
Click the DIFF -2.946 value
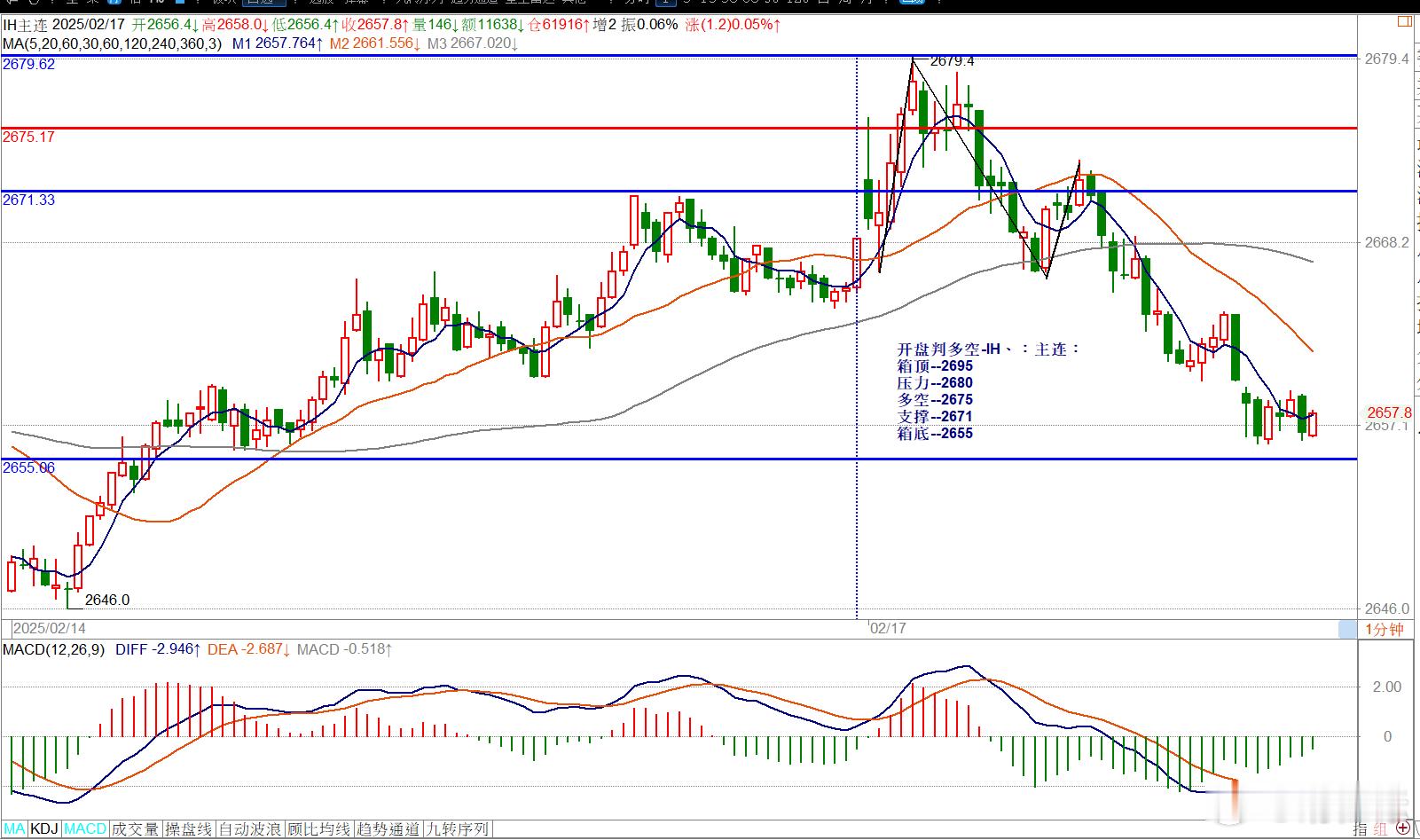tap(158, 649)
